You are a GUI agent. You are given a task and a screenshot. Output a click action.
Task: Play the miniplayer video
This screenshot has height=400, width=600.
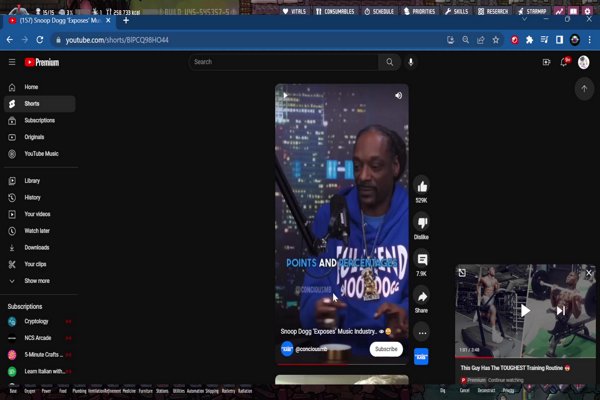coord(525,311)
